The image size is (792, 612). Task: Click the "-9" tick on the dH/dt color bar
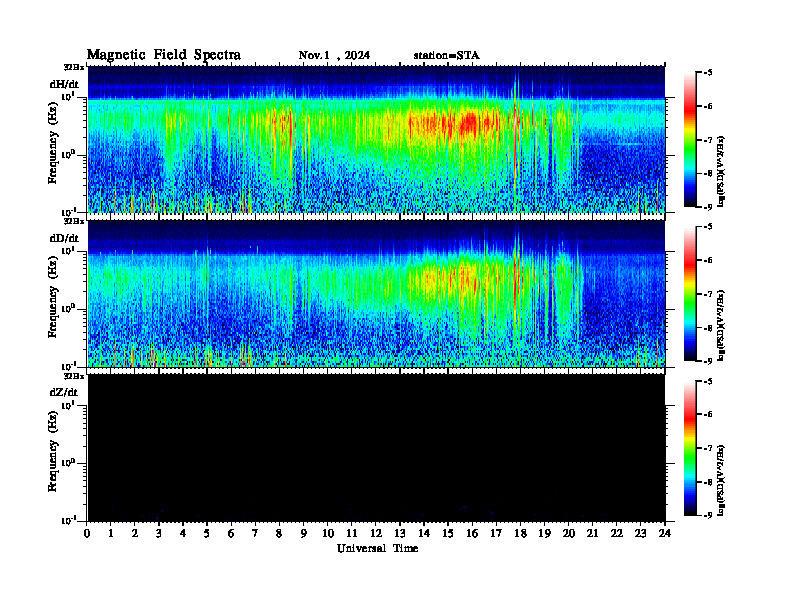click(x=708, y=207)
